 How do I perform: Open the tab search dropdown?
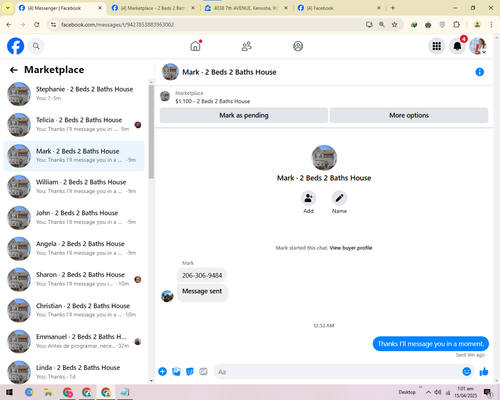tap(7, 8)
